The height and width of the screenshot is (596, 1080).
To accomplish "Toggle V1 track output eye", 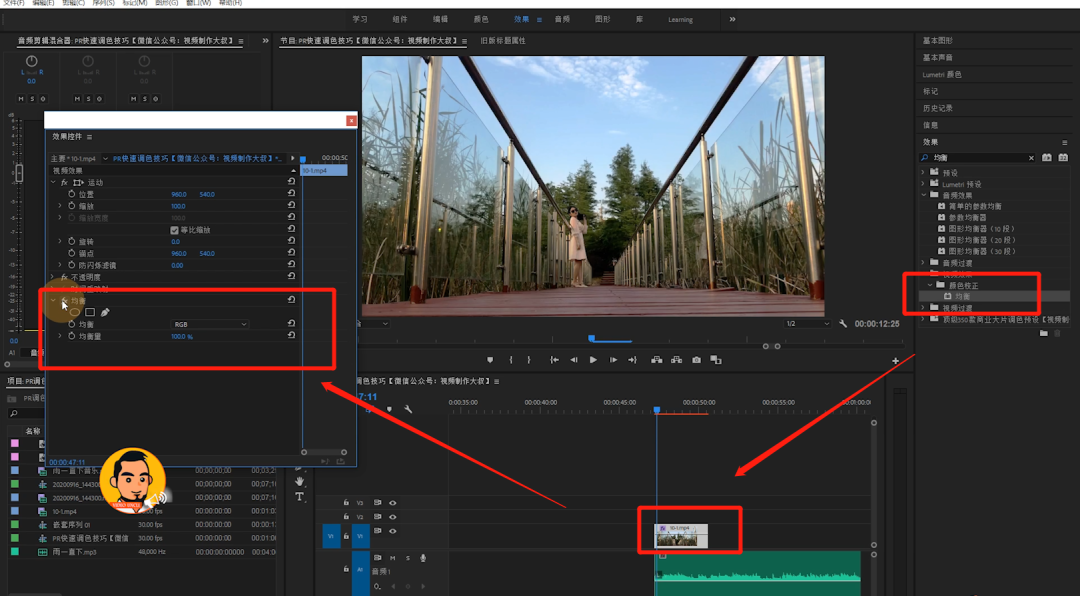I will (x=393, y=531).
